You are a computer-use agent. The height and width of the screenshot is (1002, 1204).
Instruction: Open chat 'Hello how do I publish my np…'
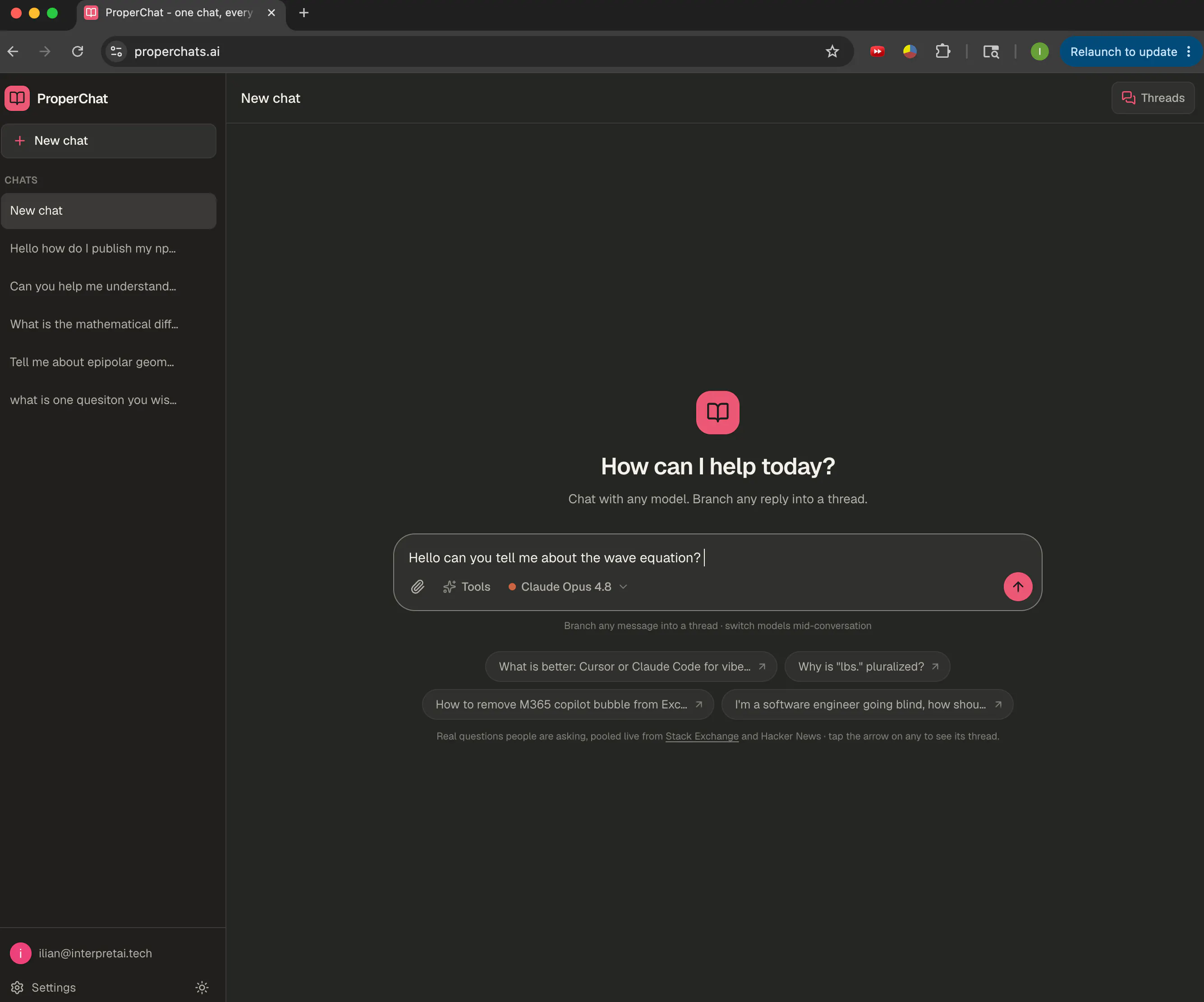tap(109, 249)
